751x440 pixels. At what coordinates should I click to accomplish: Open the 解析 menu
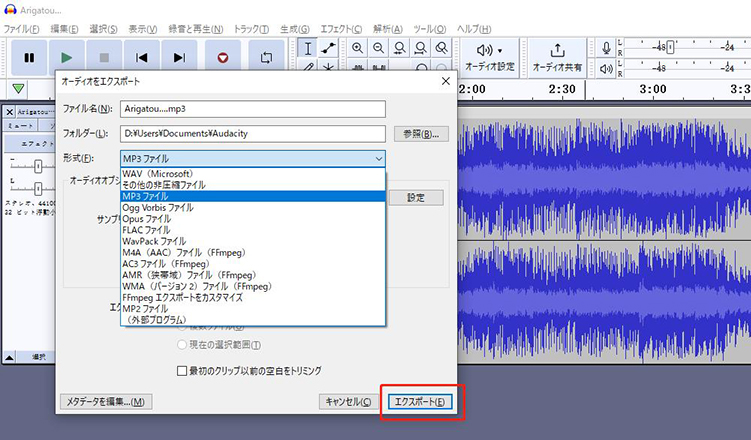(x=387, y=29)
